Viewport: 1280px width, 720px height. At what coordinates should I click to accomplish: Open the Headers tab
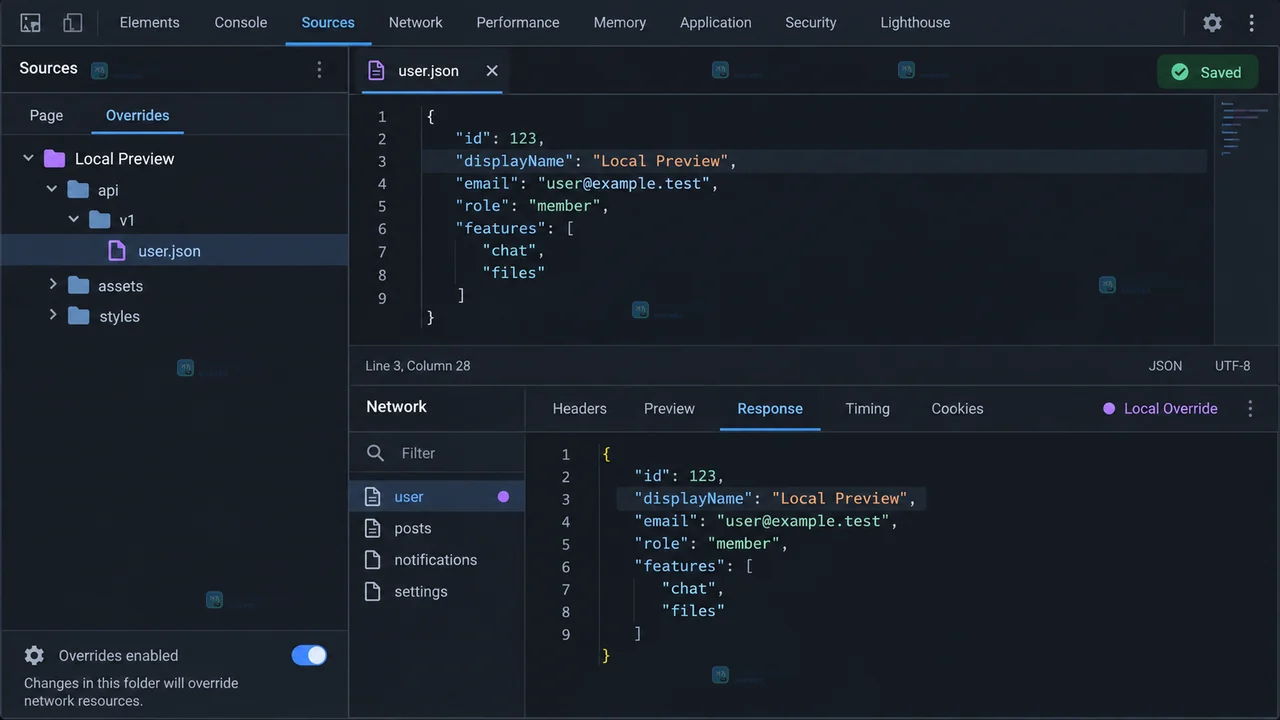(580, 408)
